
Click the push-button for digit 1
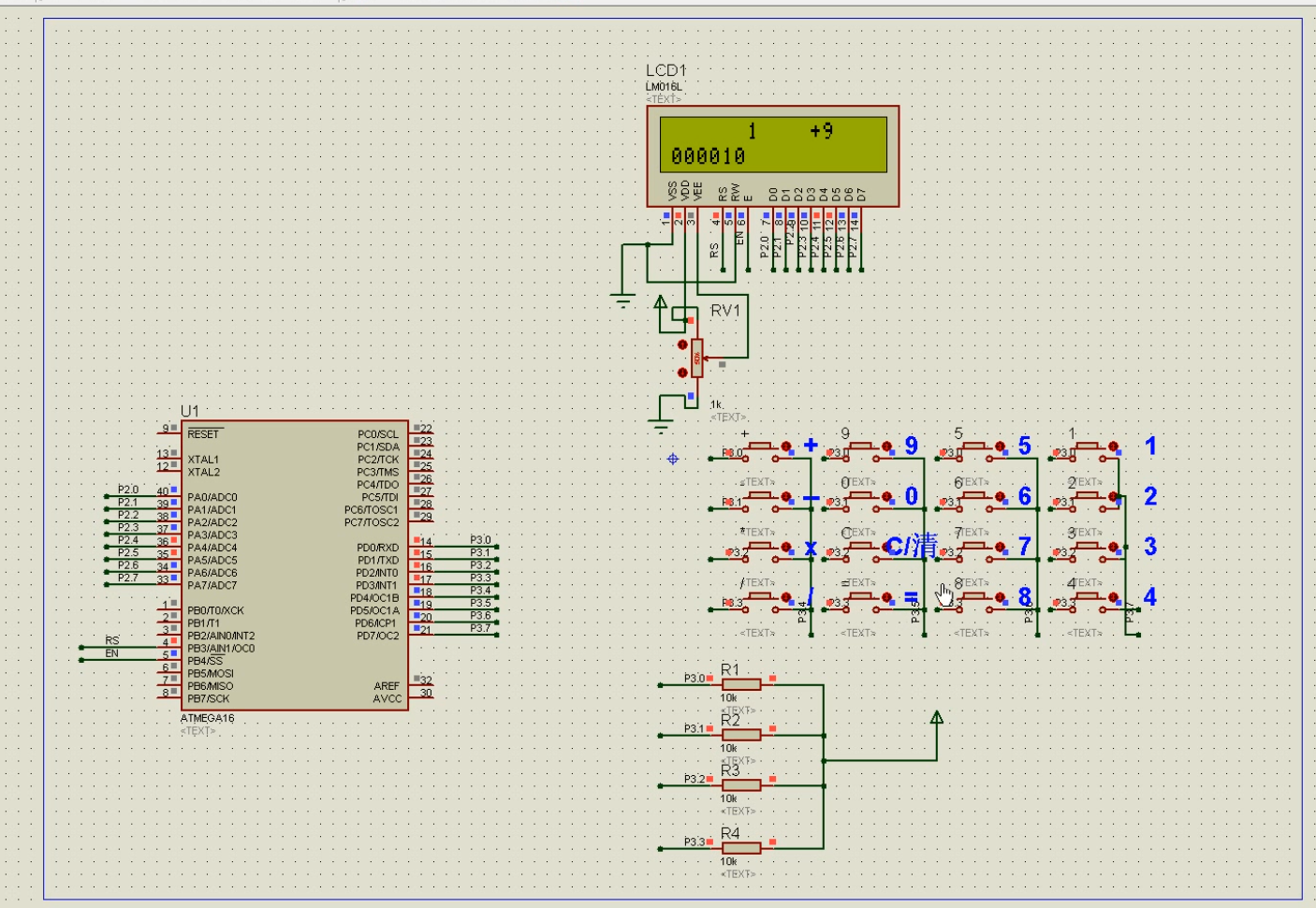tap(1086, 447)
